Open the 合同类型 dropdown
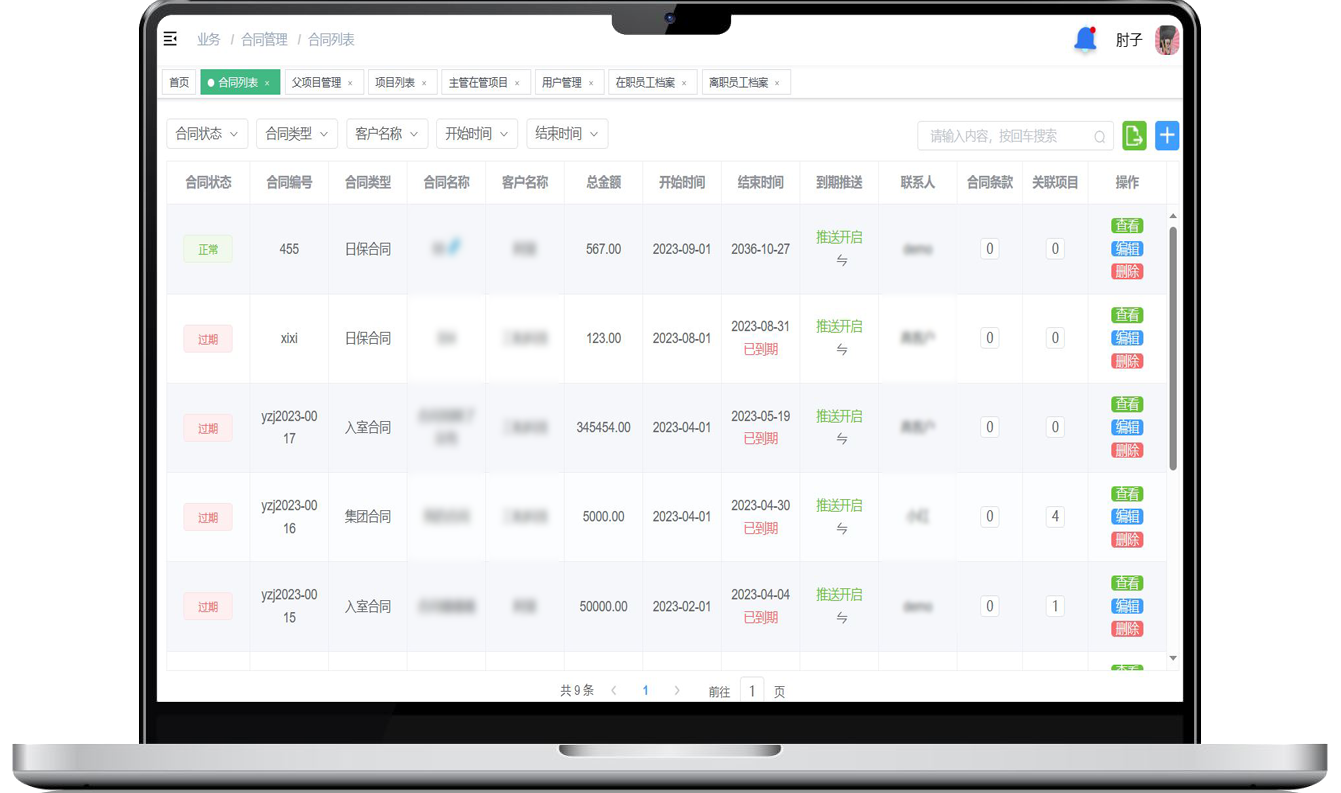The image size is (1341, 793). 297,134
